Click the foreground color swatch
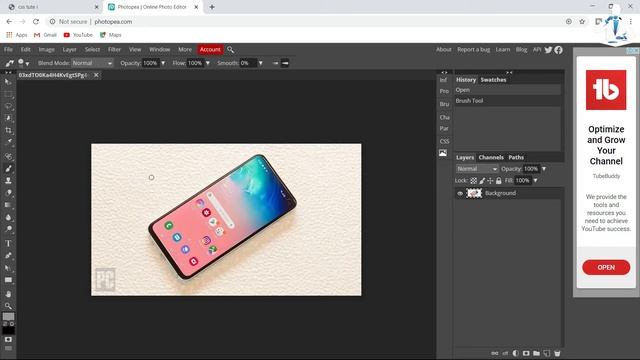640x360 pixels. coord(8,317)
